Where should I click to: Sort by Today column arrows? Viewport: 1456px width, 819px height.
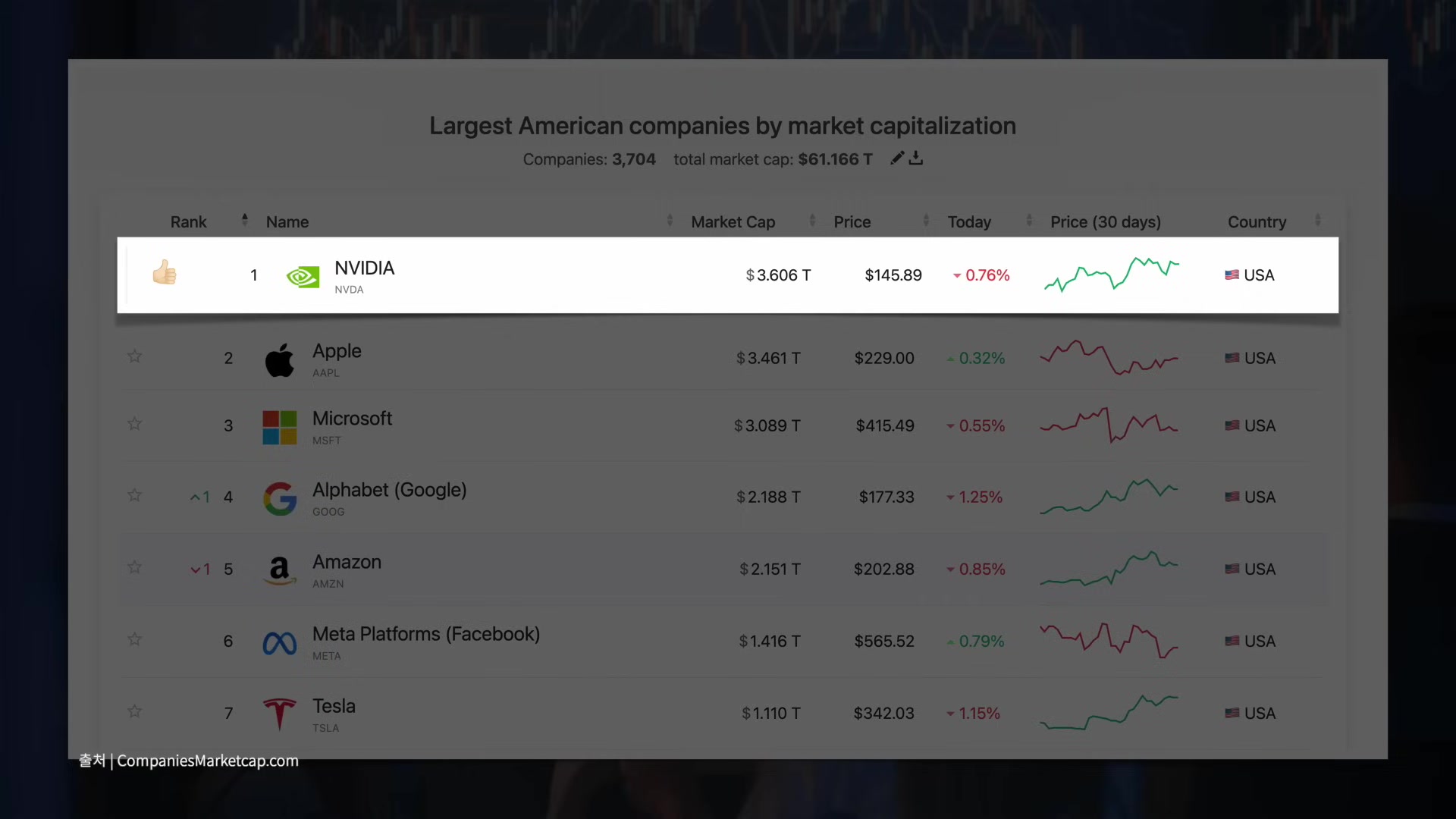tap(1029, 221)
